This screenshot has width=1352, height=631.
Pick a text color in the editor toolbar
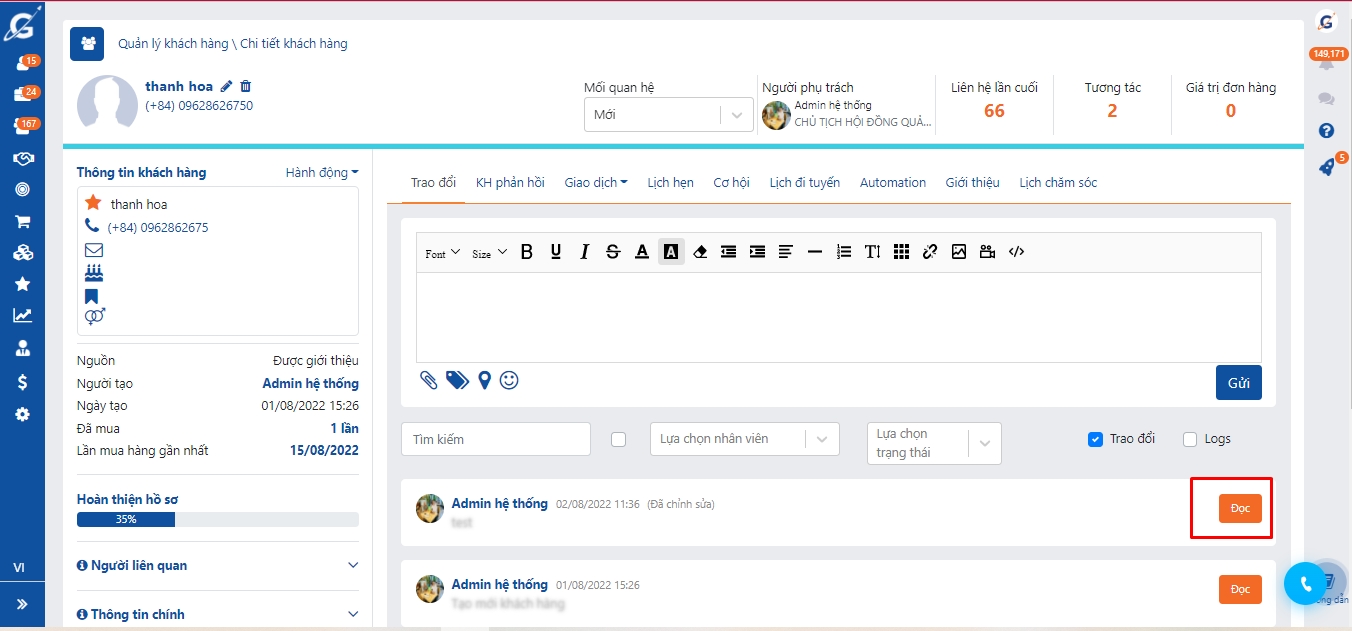click(642, 252)
